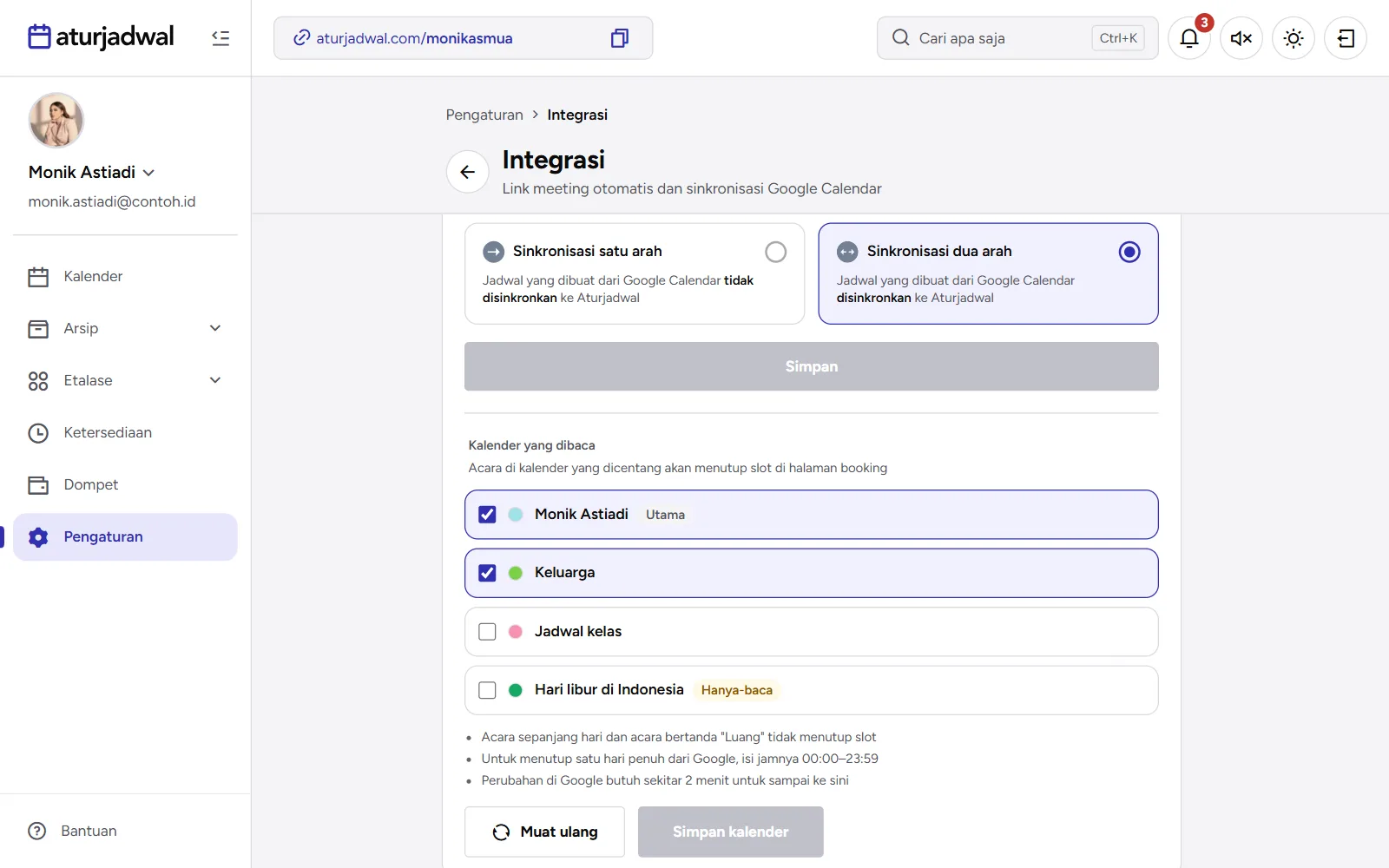
Task: Open the Monik Astiadi account dropdown
Action: point(91,172)
